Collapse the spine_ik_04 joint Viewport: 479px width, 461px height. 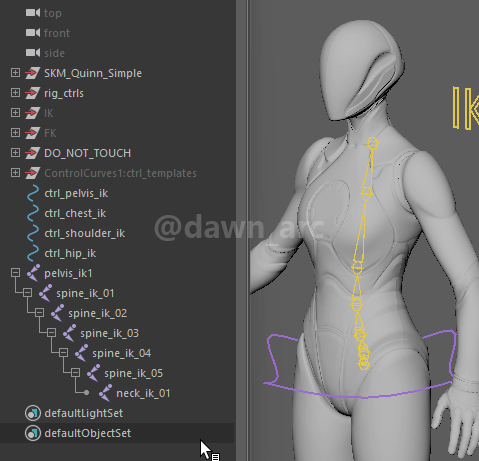pos(63,353)
